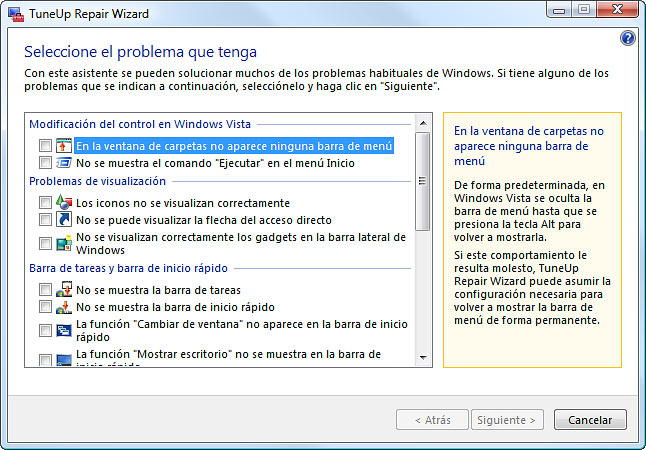Enable the "Ejecutar" command missing checkbox

45,163
